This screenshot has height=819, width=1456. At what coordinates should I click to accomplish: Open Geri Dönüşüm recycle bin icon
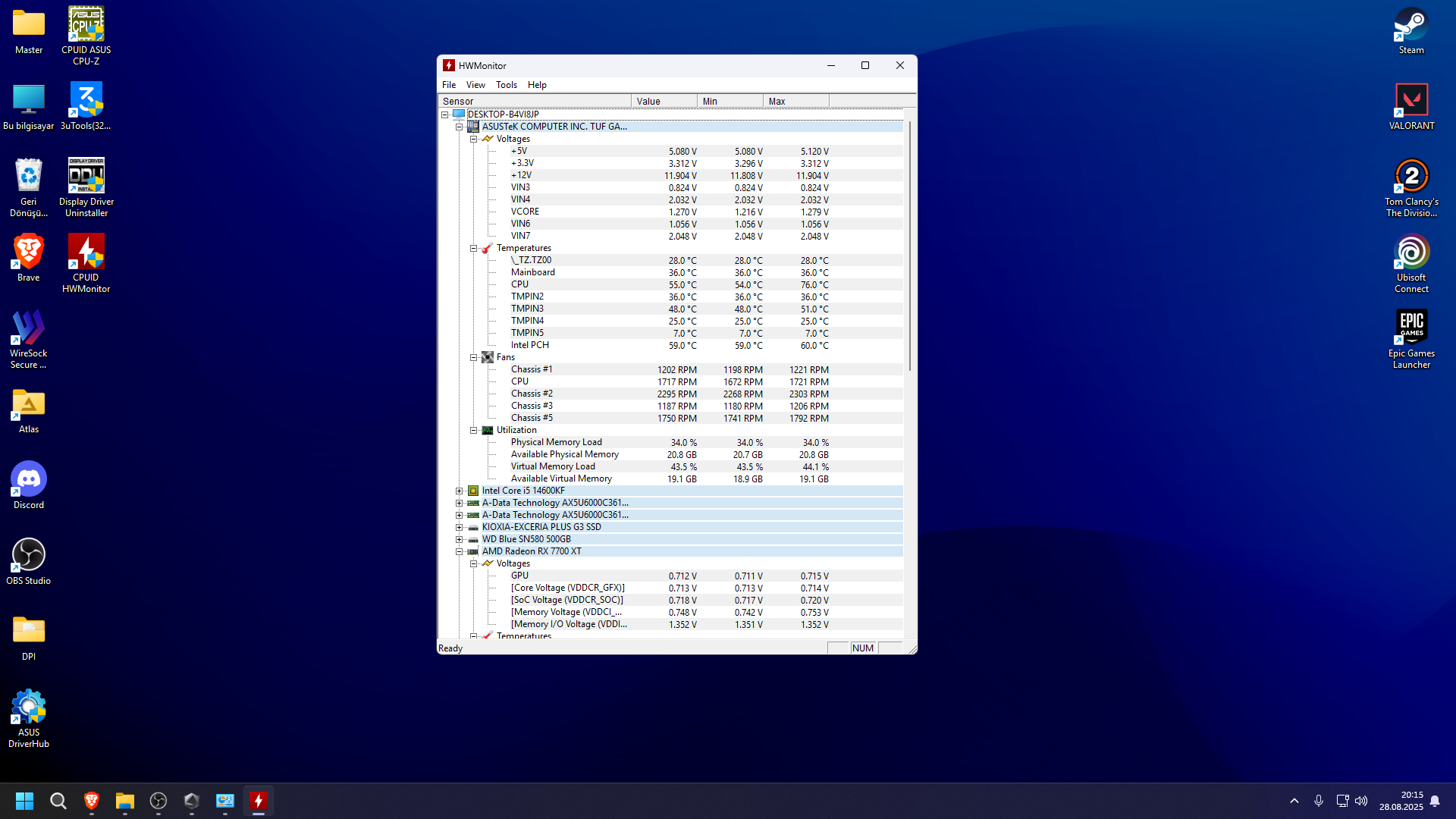point(29,188)
